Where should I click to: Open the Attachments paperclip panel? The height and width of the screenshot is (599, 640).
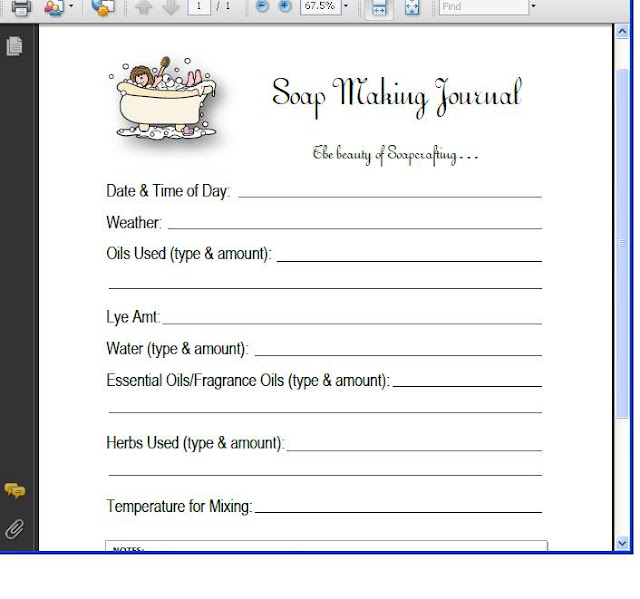point(15,529)
